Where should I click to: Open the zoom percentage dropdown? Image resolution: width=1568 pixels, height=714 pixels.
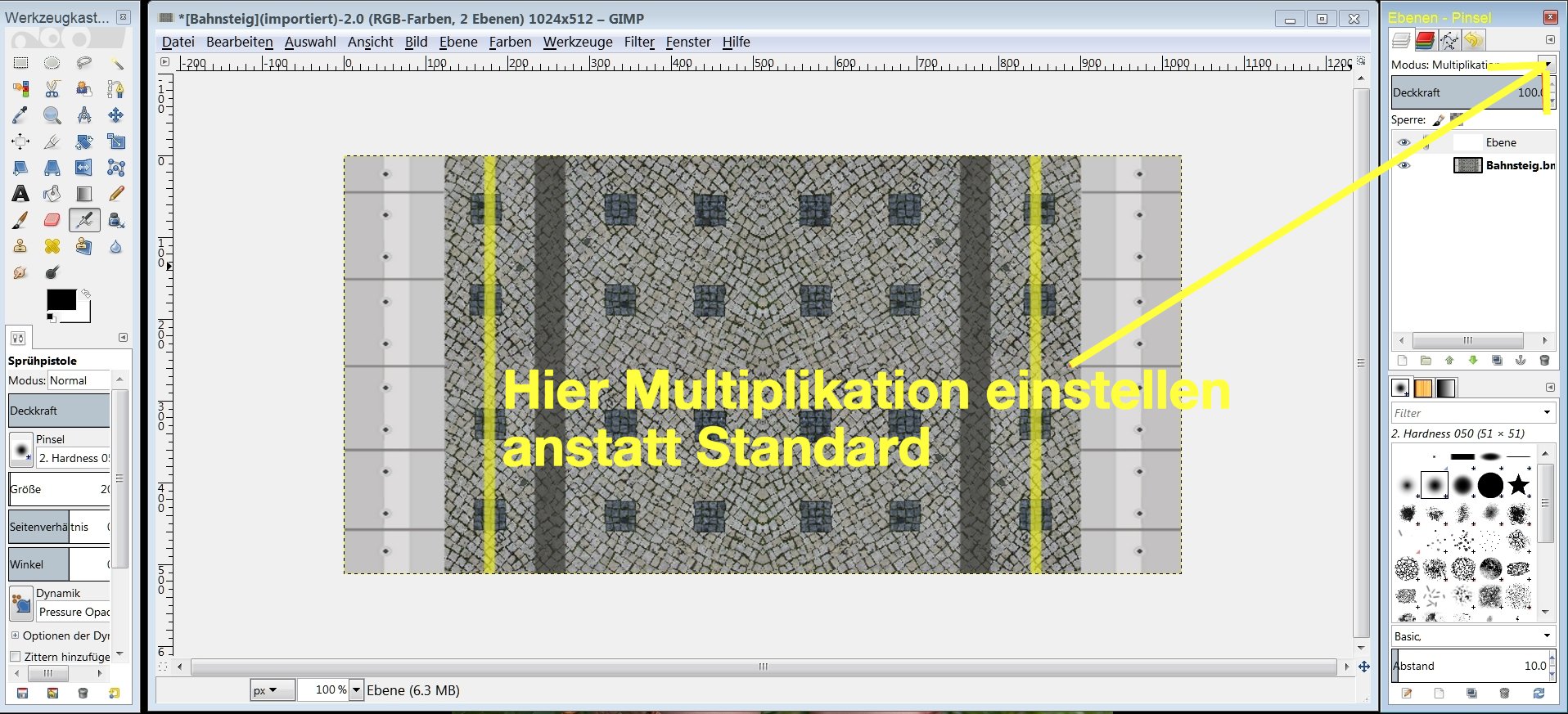pyautogui.click(x=356, y=690)
